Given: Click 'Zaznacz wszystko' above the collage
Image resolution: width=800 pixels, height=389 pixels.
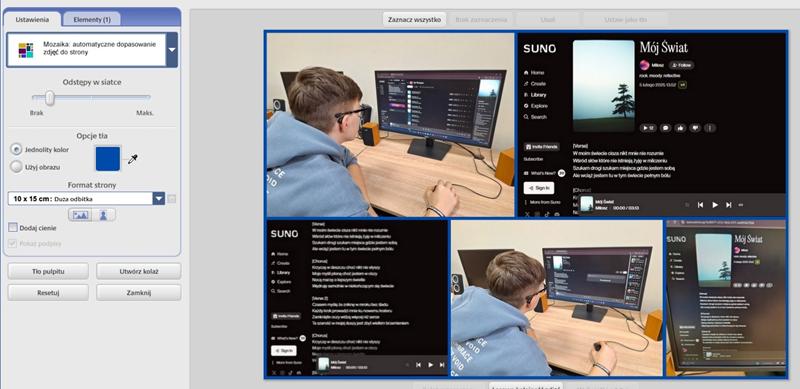Looking at the screenshot, I should coord(414,19).
